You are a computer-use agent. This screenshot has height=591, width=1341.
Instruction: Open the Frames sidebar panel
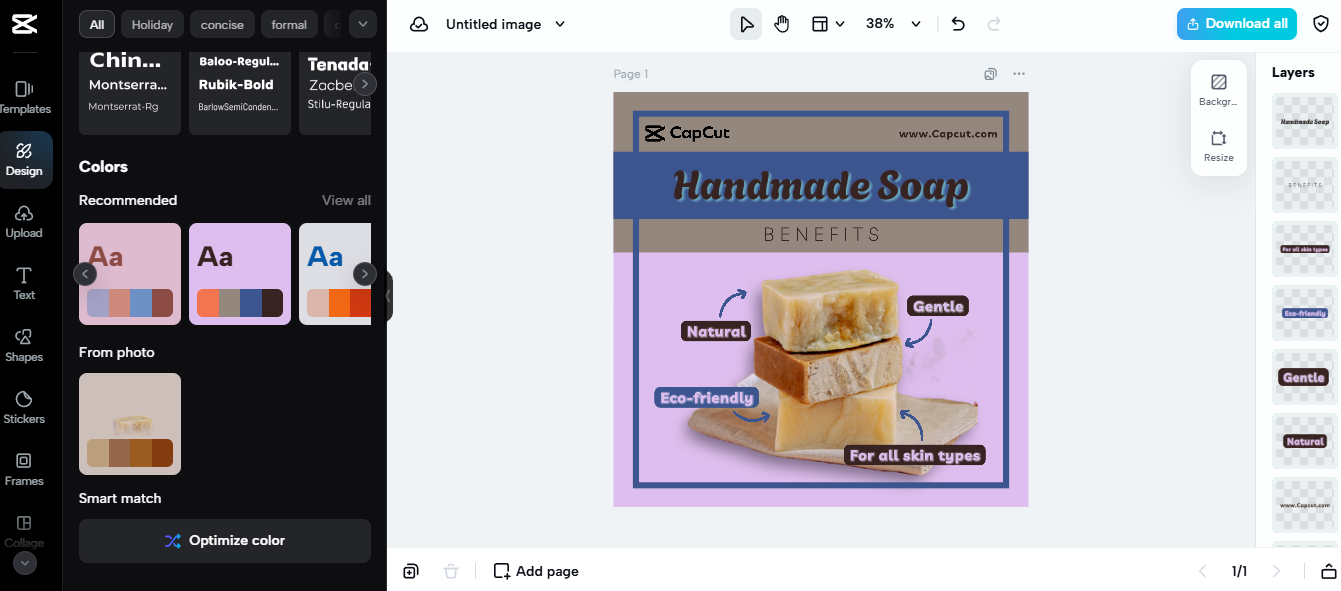point(24,469)
